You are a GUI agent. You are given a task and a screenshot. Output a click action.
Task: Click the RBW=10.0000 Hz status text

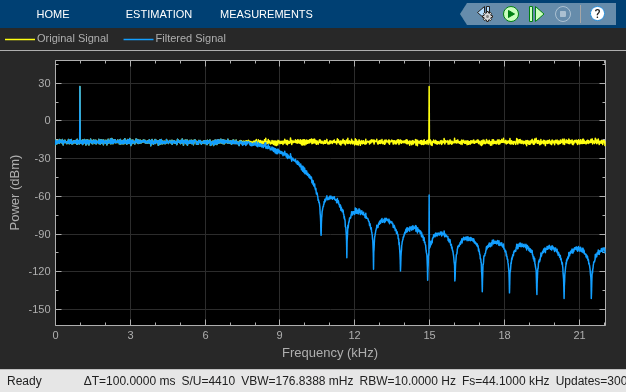(x=408, y=381)
